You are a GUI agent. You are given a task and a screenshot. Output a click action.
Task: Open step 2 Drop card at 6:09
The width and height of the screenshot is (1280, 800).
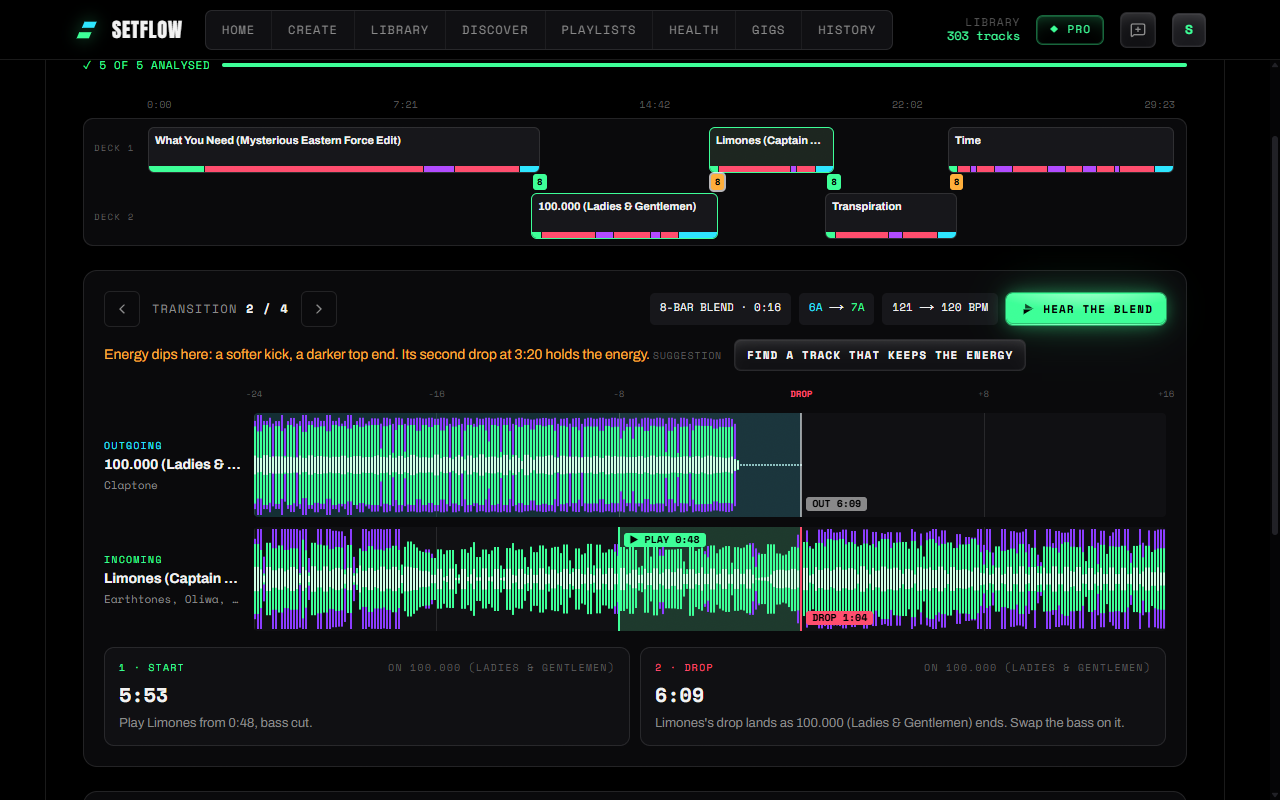click(903, 696)
